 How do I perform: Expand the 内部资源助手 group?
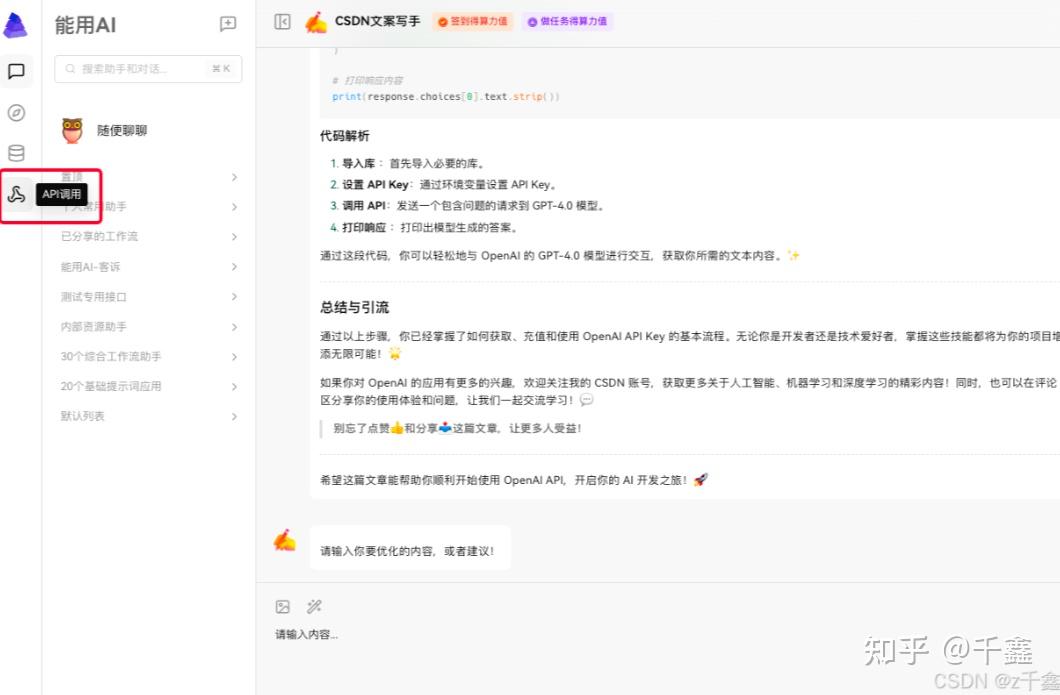(149, 327)
